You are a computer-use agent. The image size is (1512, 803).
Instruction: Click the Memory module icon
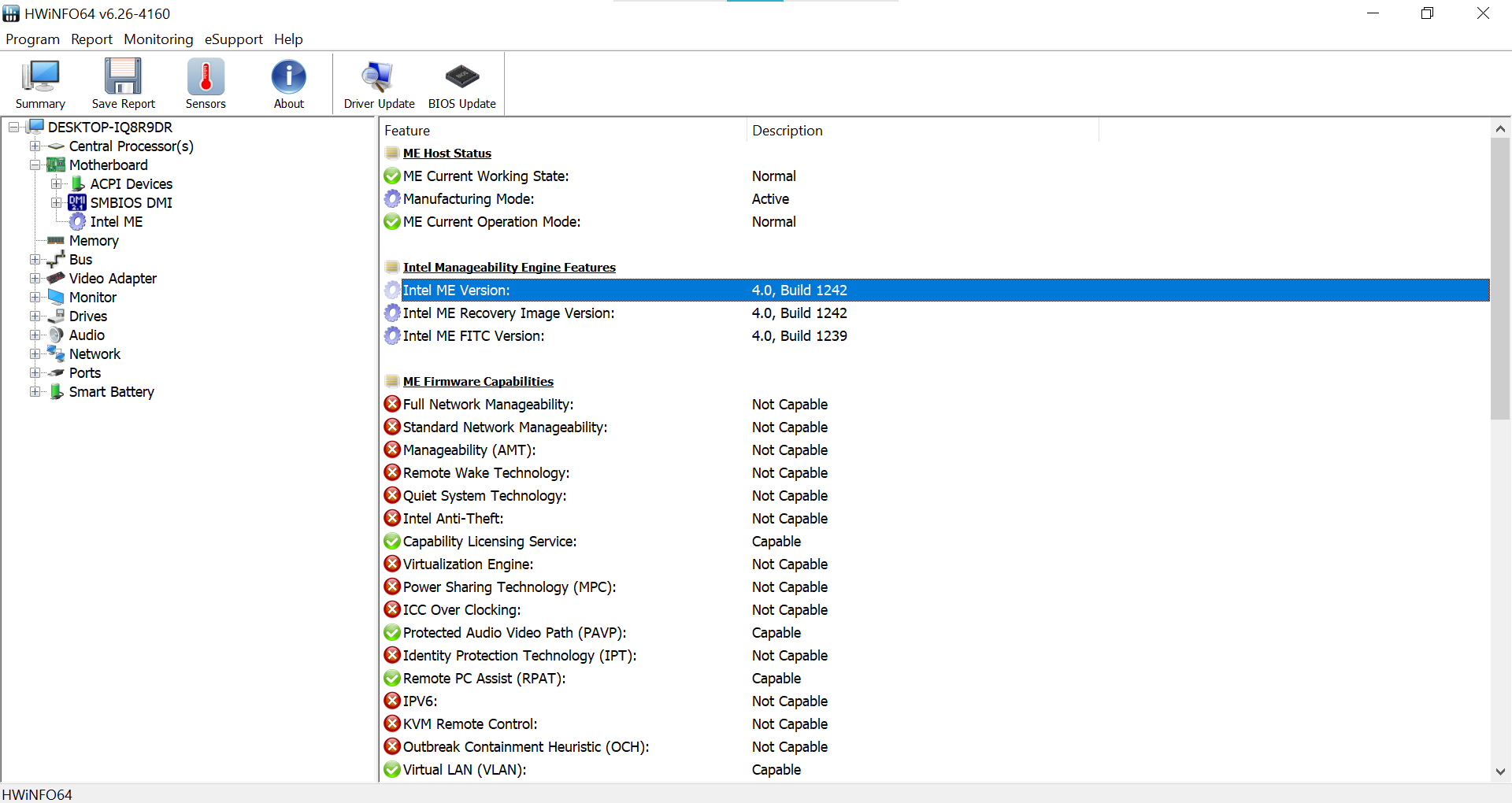pyautogui.click(x=56, y=240)
